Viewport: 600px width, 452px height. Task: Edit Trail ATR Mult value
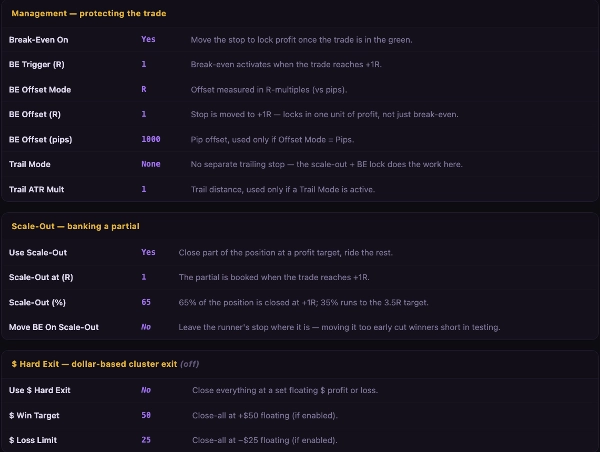pyautogui.click(x=144, y=189)
